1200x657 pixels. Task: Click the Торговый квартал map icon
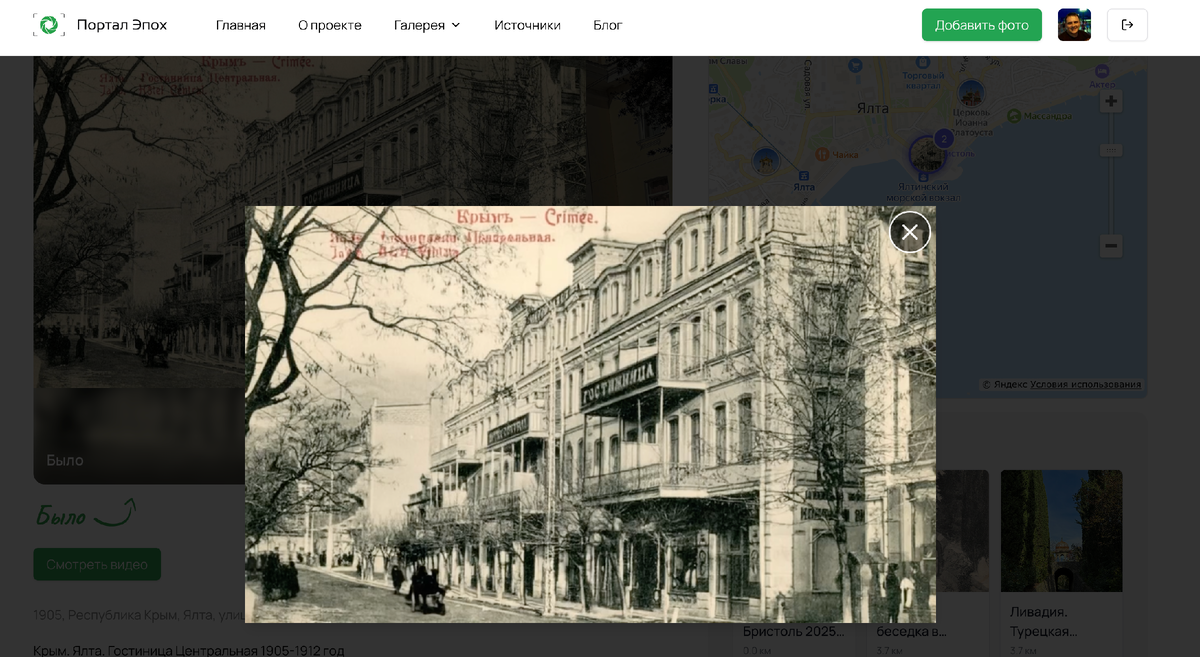pyautogui.click(x=923, y=62)
